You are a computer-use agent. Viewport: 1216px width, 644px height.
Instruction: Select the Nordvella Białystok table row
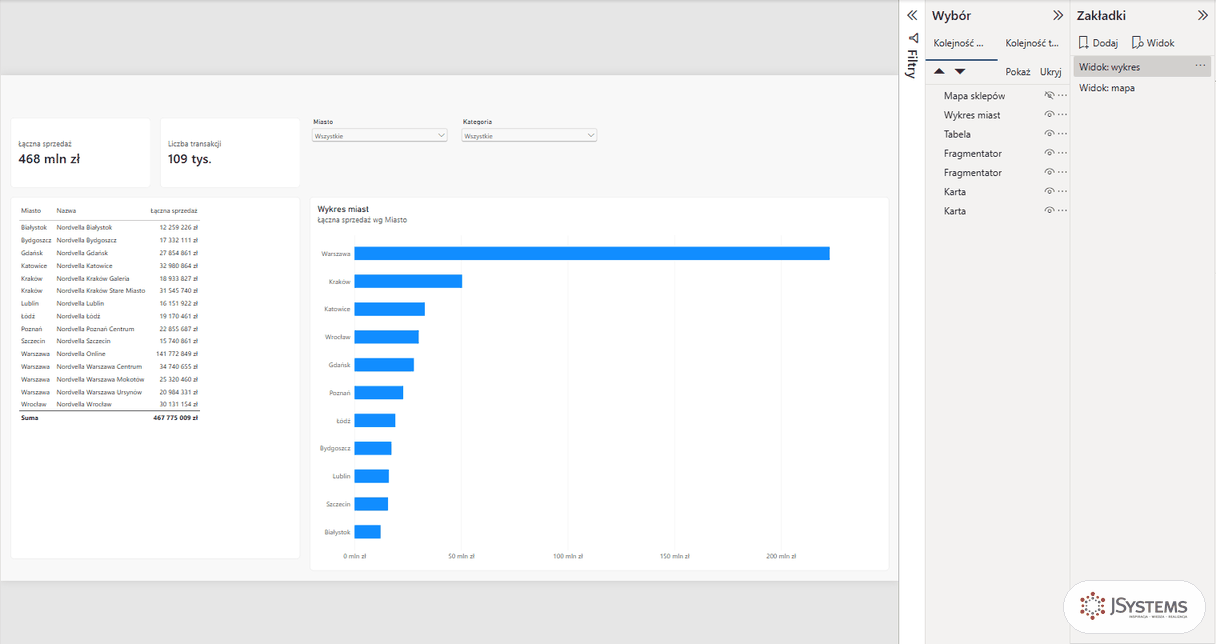[109, 228]
